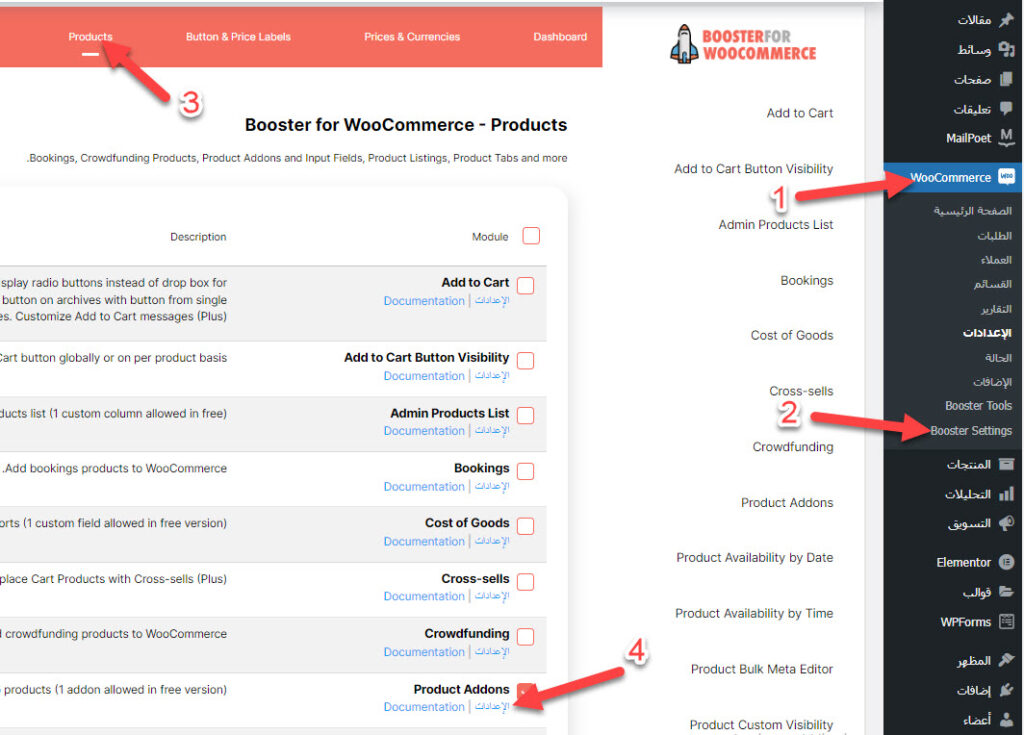Click the Booster for WooCommerce rocket logo

pos(684,44)
